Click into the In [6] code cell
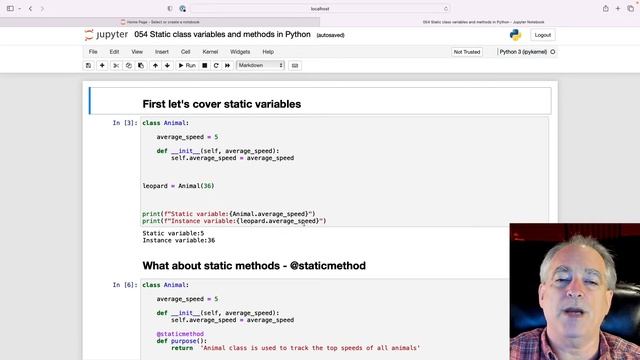Viewport: 640px width, 360px height. pyautogui.click(x=324, y=319)
